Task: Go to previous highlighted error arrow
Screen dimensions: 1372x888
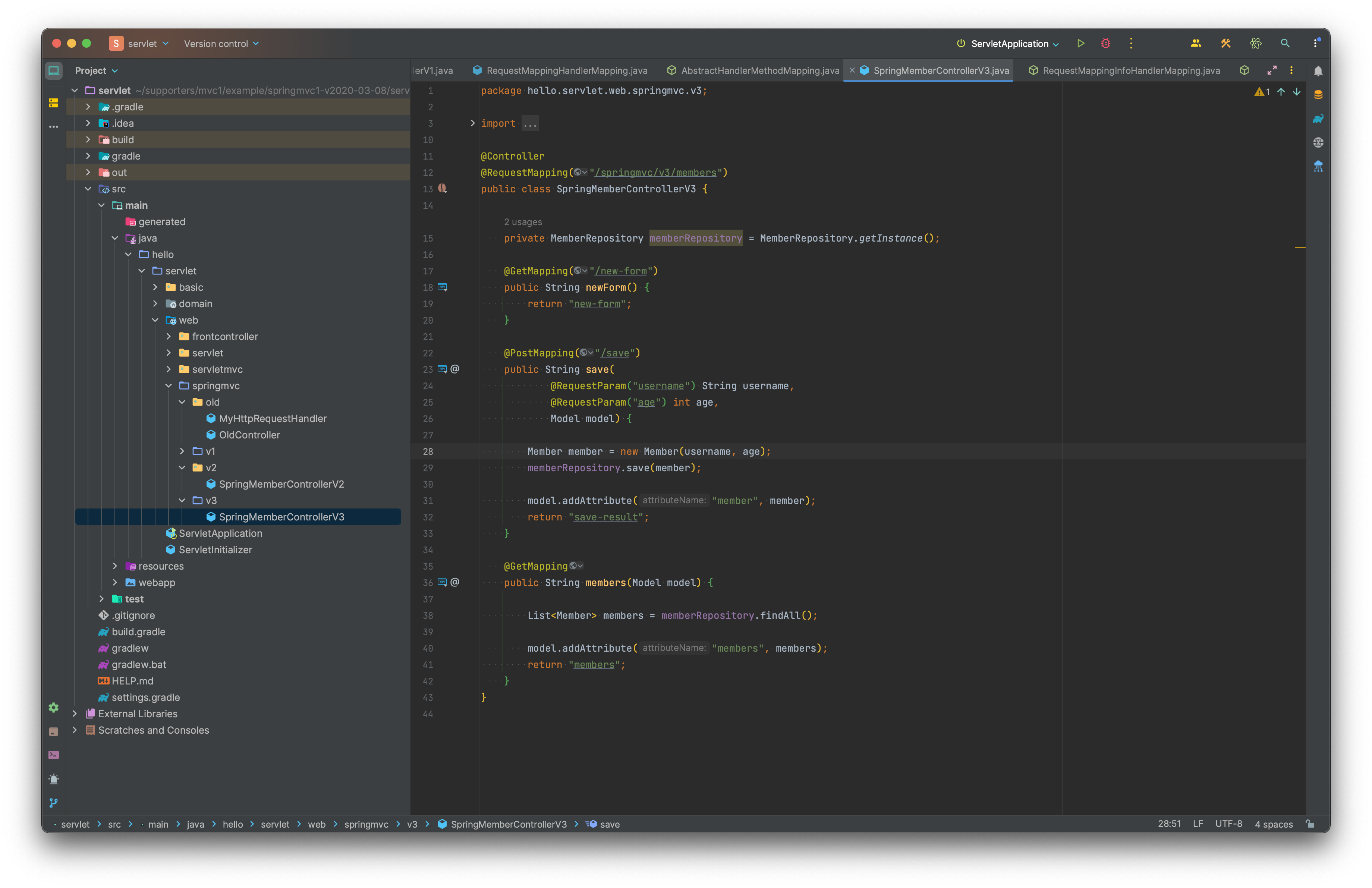Action: tap(1281, 92)
